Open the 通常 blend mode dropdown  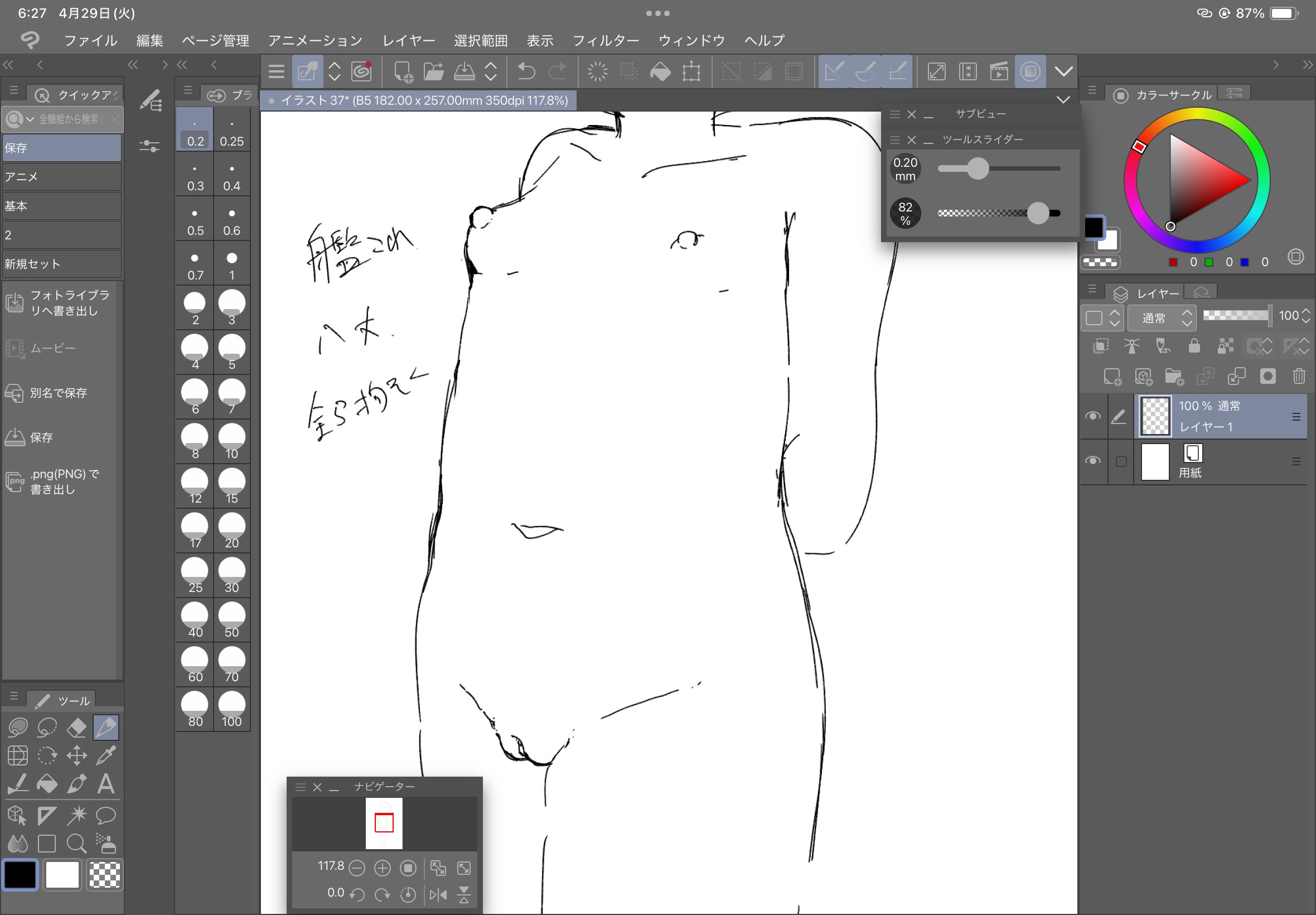[x=1161, y=317]
